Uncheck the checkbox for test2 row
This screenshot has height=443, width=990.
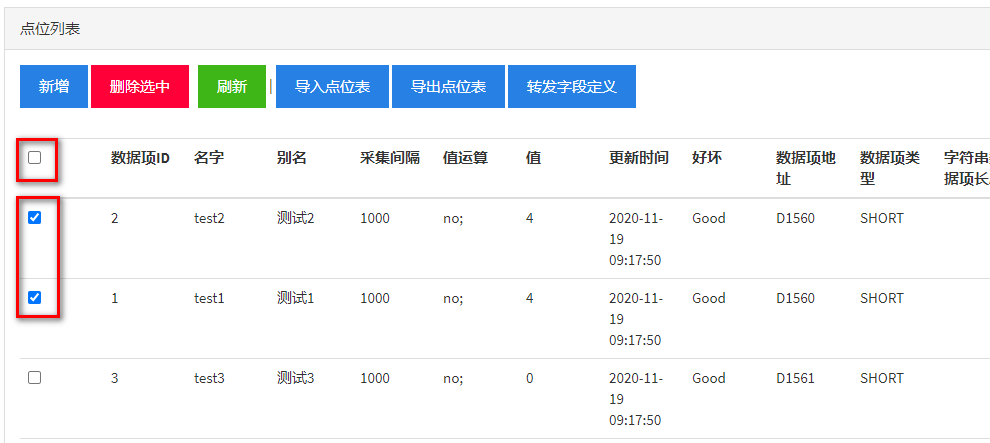pyautogui.click(x=35, y=218)
